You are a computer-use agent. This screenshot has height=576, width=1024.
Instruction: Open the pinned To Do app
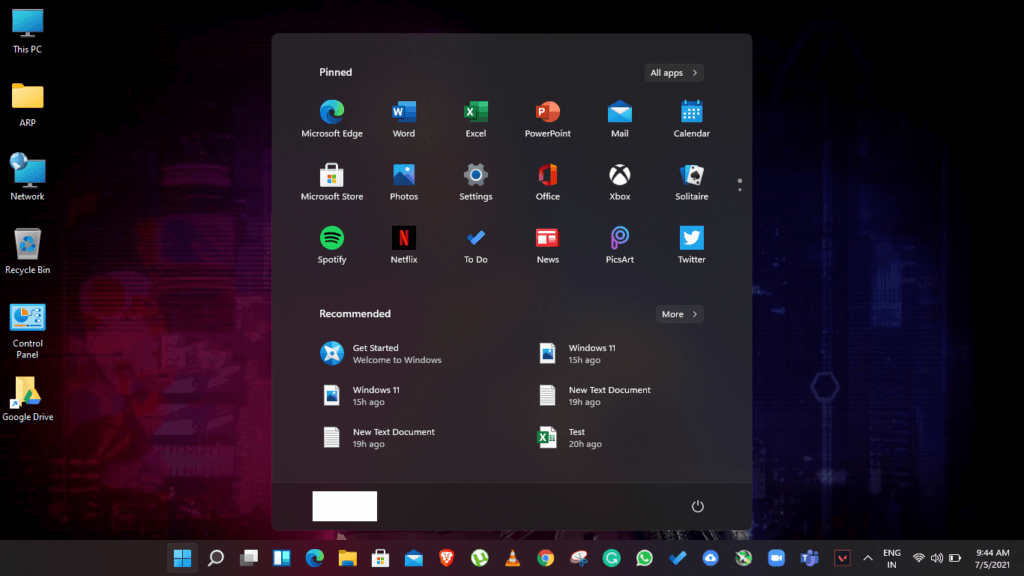pos(475,246)
